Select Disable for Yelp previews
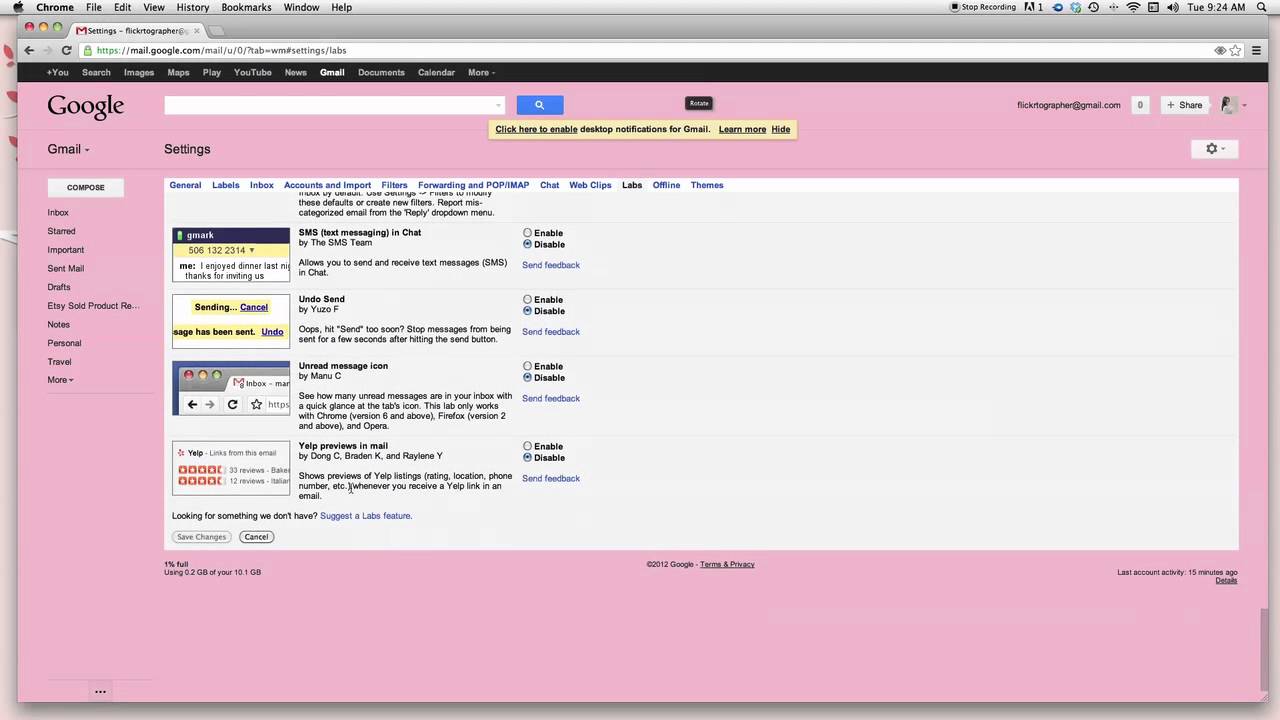 [x=527, y=458]
